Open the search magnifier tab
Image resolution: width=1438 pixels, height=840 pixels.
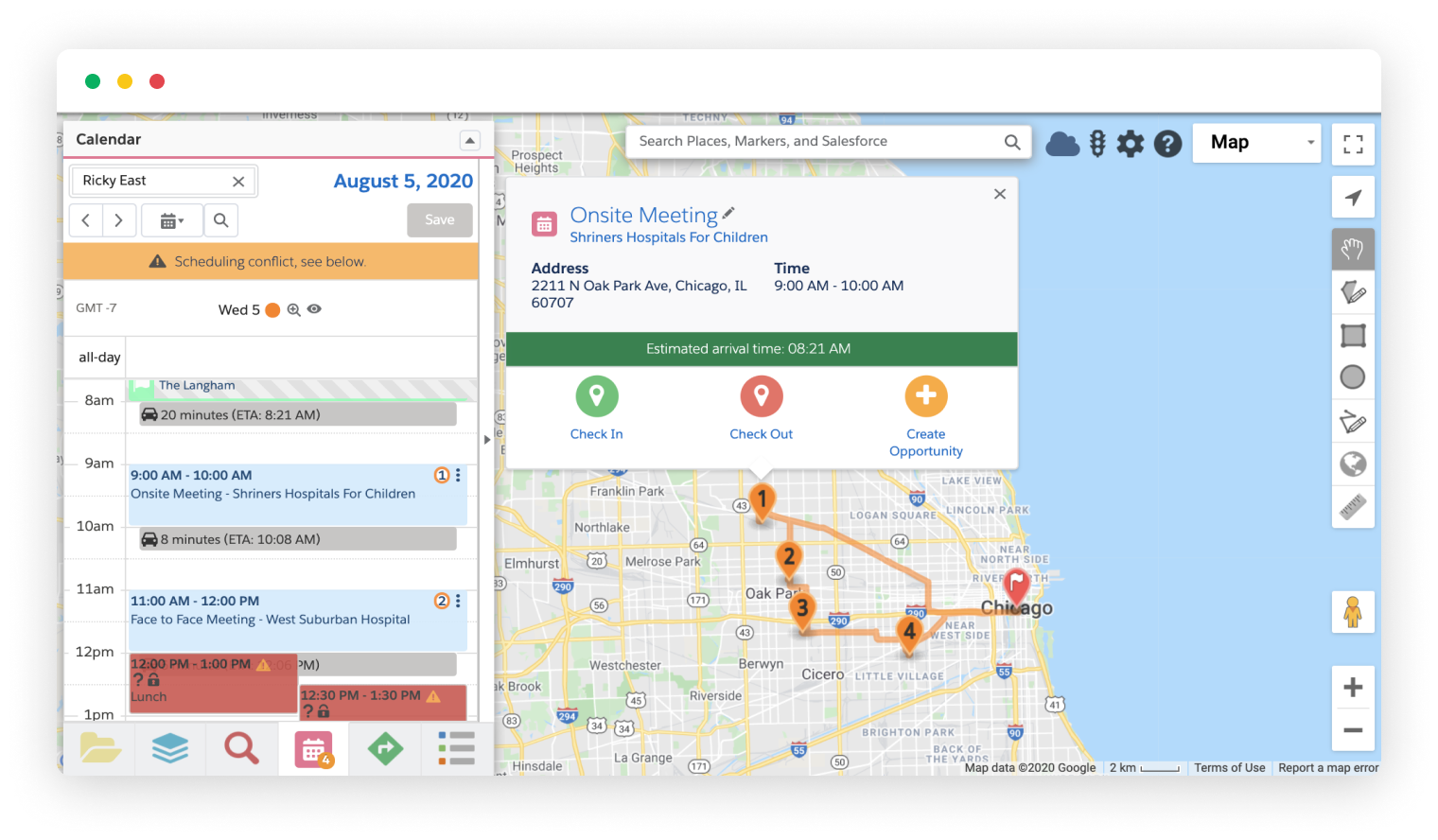[241, 748]
